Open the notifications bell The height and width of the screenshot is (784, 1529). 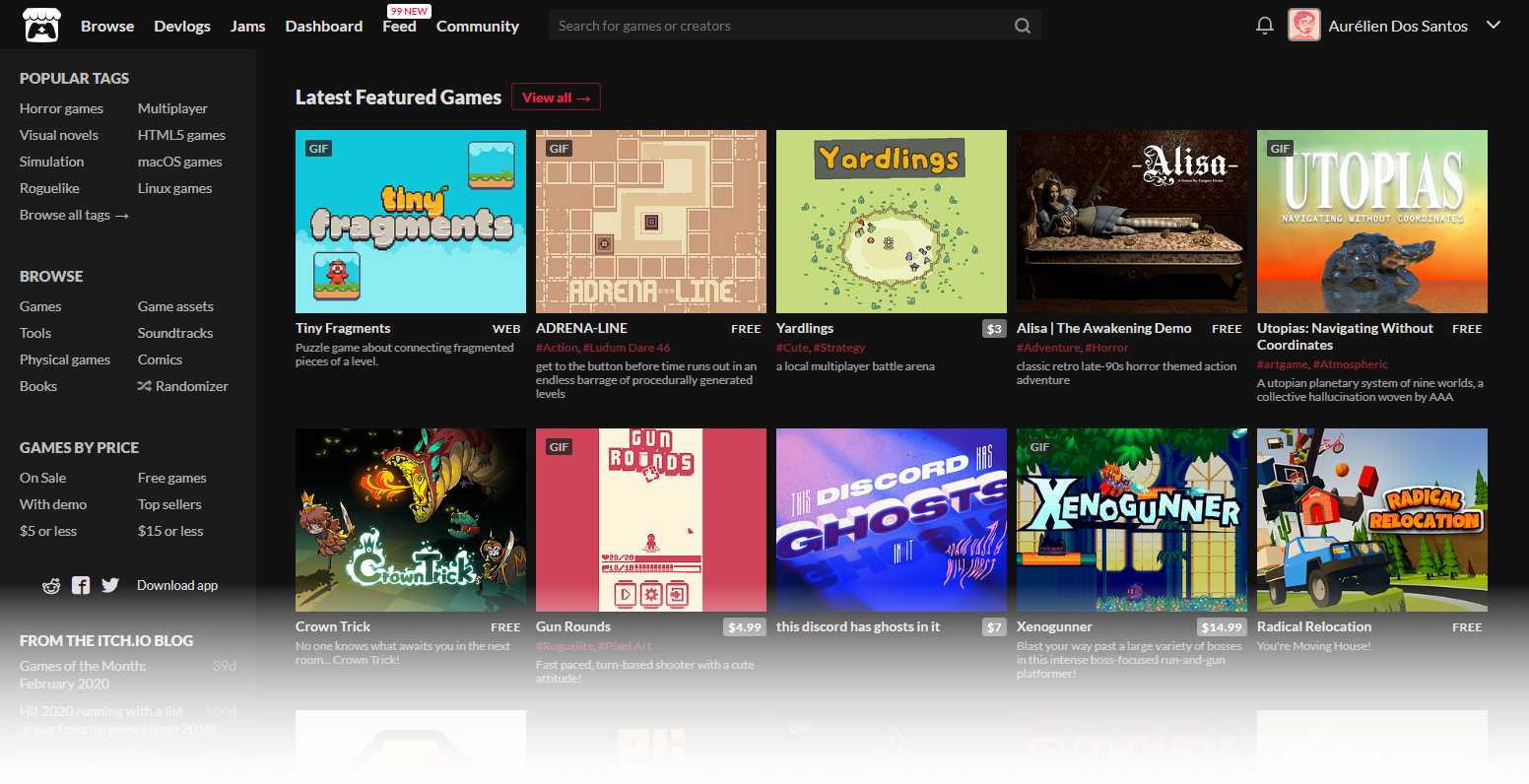click(x=1265, y=26)
